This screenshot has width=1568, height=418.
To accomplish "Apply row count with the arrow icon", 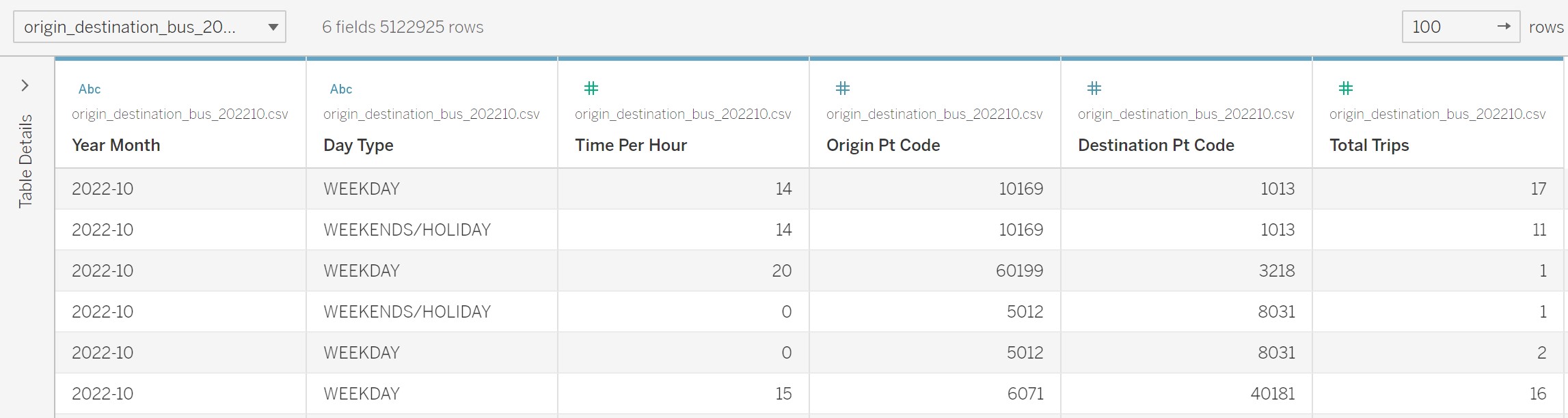I will 1503,27.
